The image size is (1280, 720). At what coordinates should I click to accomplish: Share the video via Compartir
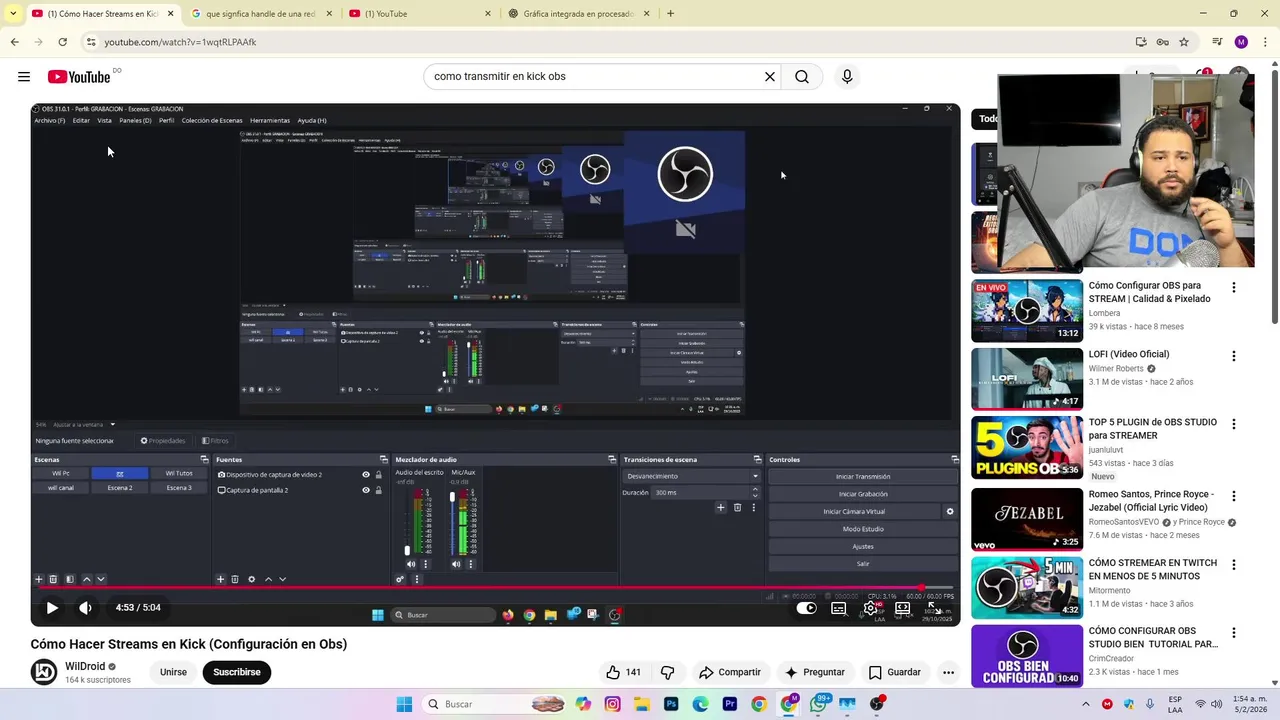point(730,672)
